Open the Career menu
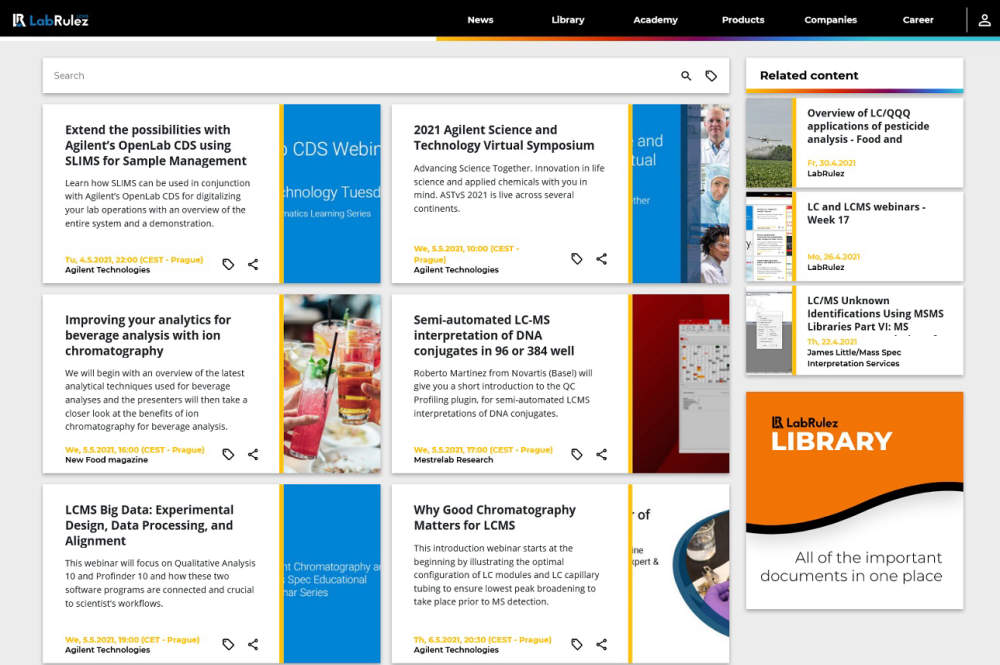The height and width of the screenshot is (665, 1000). coord(918,20)
